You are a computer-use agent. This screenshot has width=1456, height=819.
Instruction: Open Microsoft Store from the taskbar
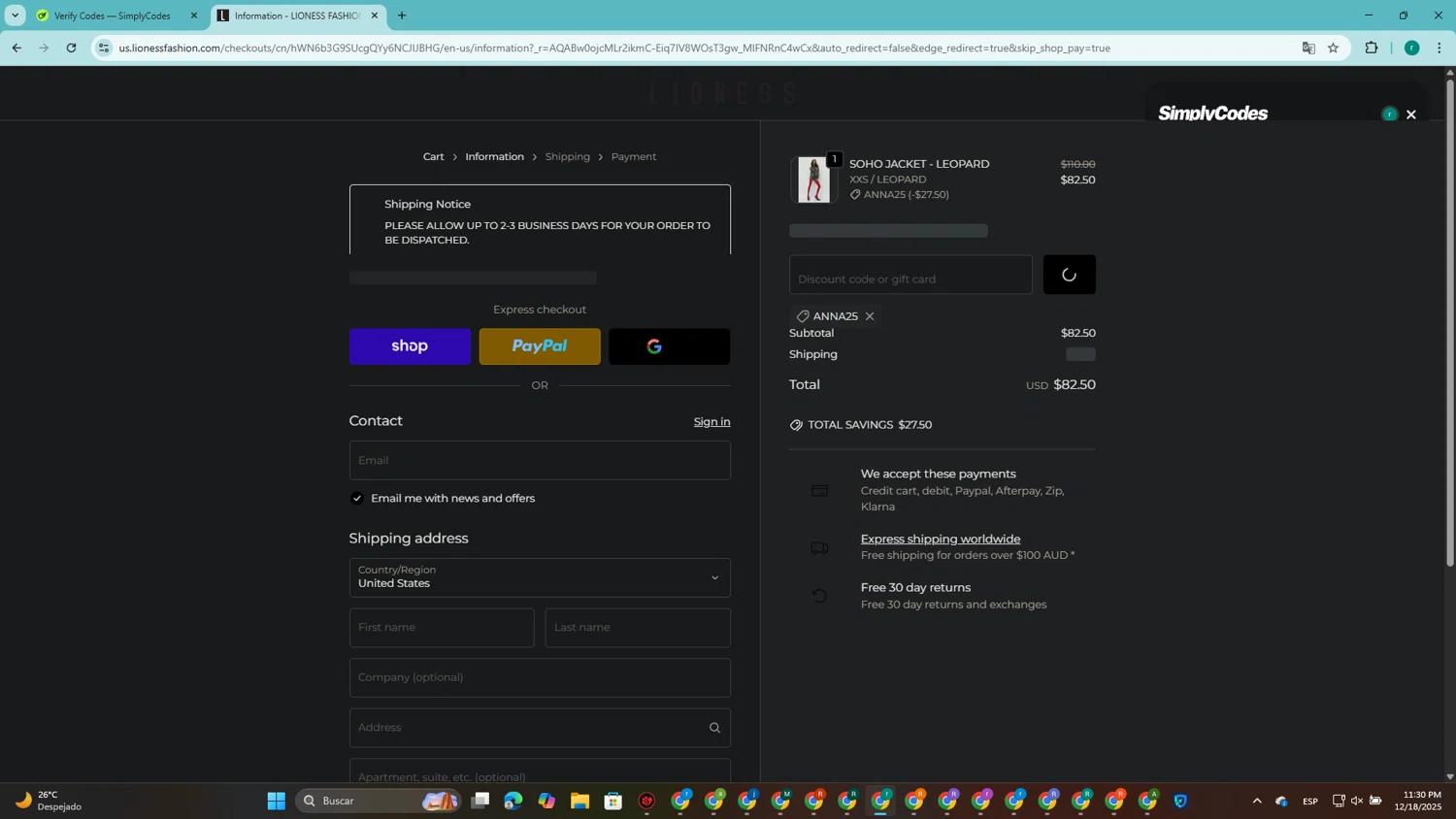coord(613,801)
